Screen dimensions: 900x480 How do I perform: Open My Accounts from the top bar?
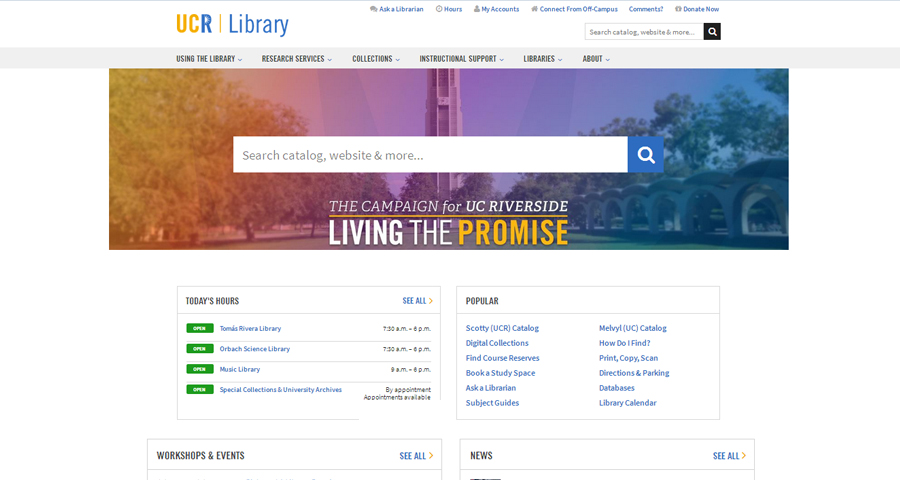click(x=497, y=9)
